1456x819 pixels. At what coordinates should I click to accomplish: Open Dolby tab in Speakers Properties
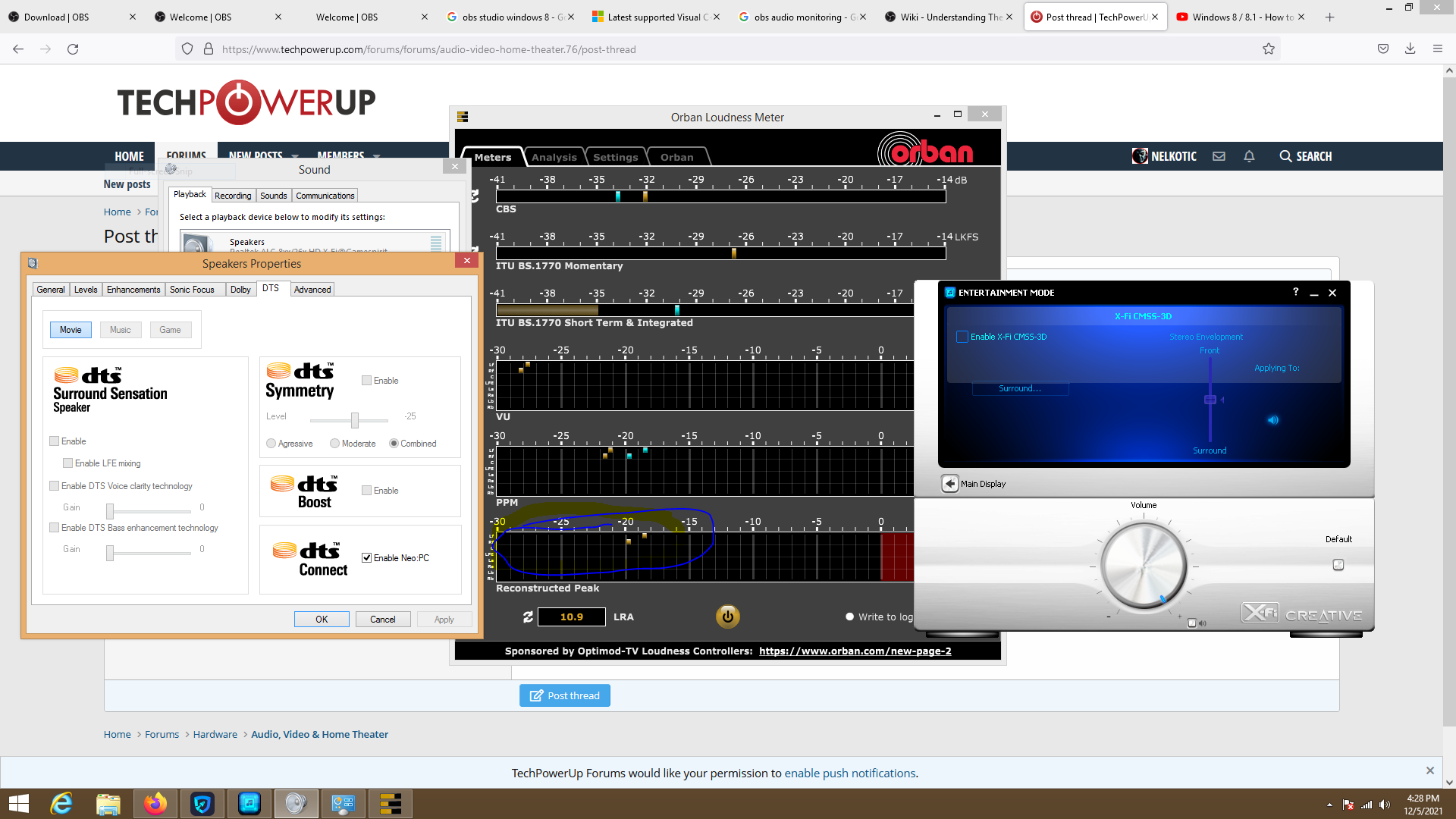240,290
